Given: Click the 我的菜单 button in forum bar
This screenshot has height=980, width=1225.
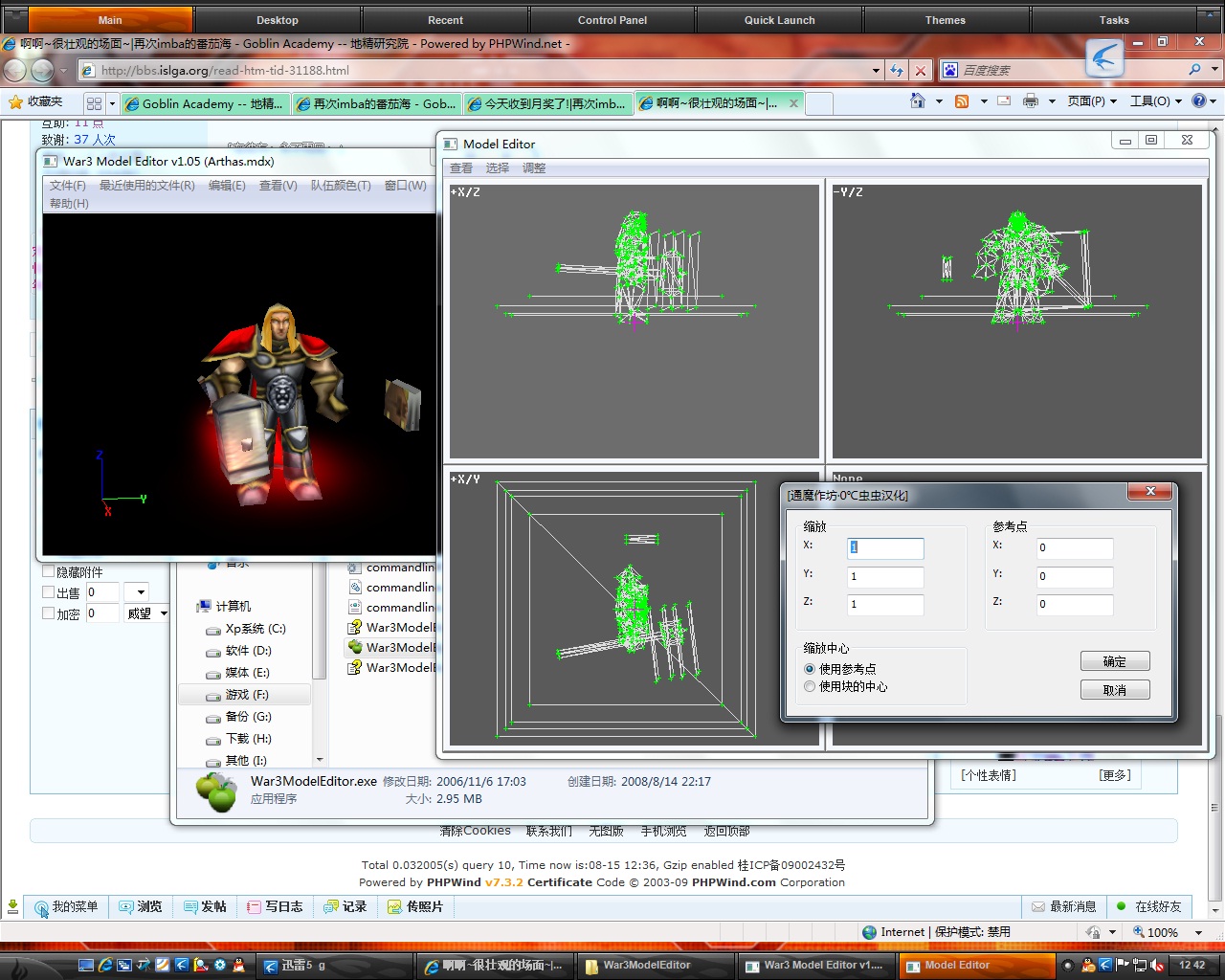Looking at the screenshot, I should 67,906.
